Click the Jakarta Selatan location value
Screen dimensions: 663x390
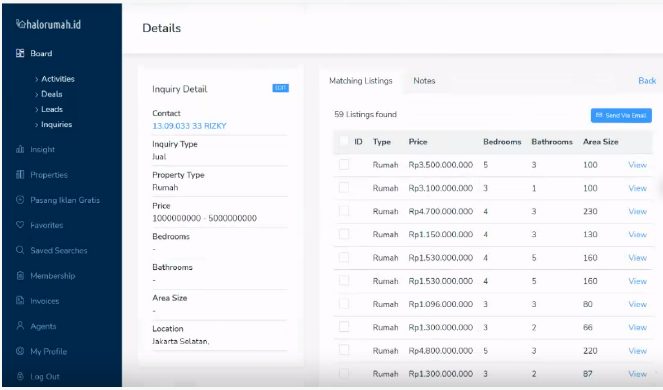pos(181,341)
